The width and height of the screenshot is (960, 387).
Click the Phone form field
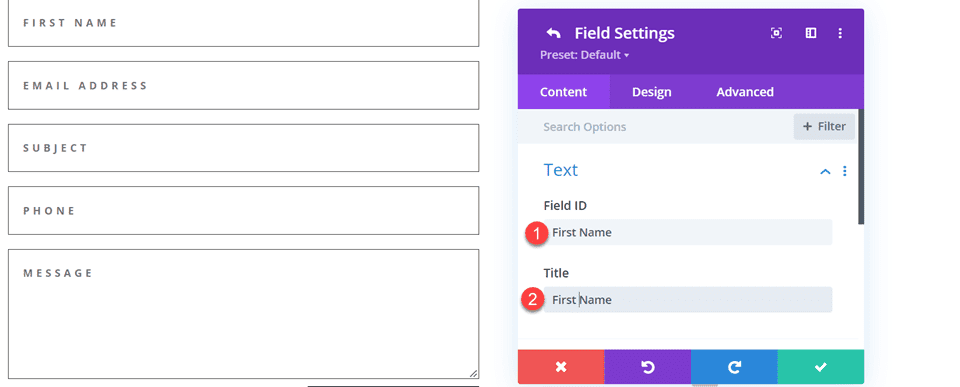[243, 210]
